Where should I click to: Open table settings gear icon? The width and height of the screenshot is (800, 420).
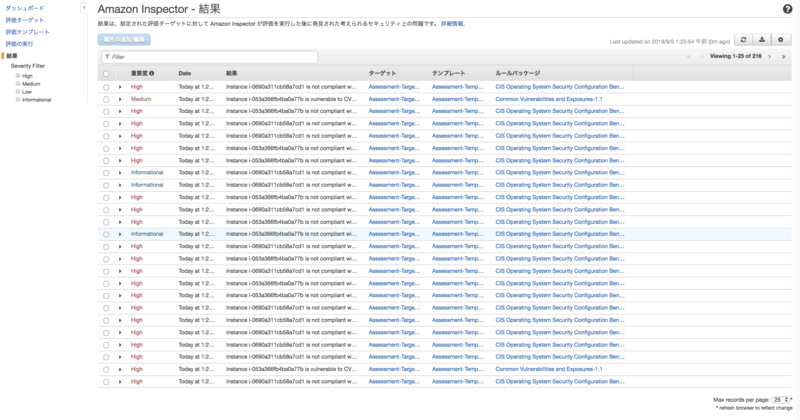pos(780,40)
